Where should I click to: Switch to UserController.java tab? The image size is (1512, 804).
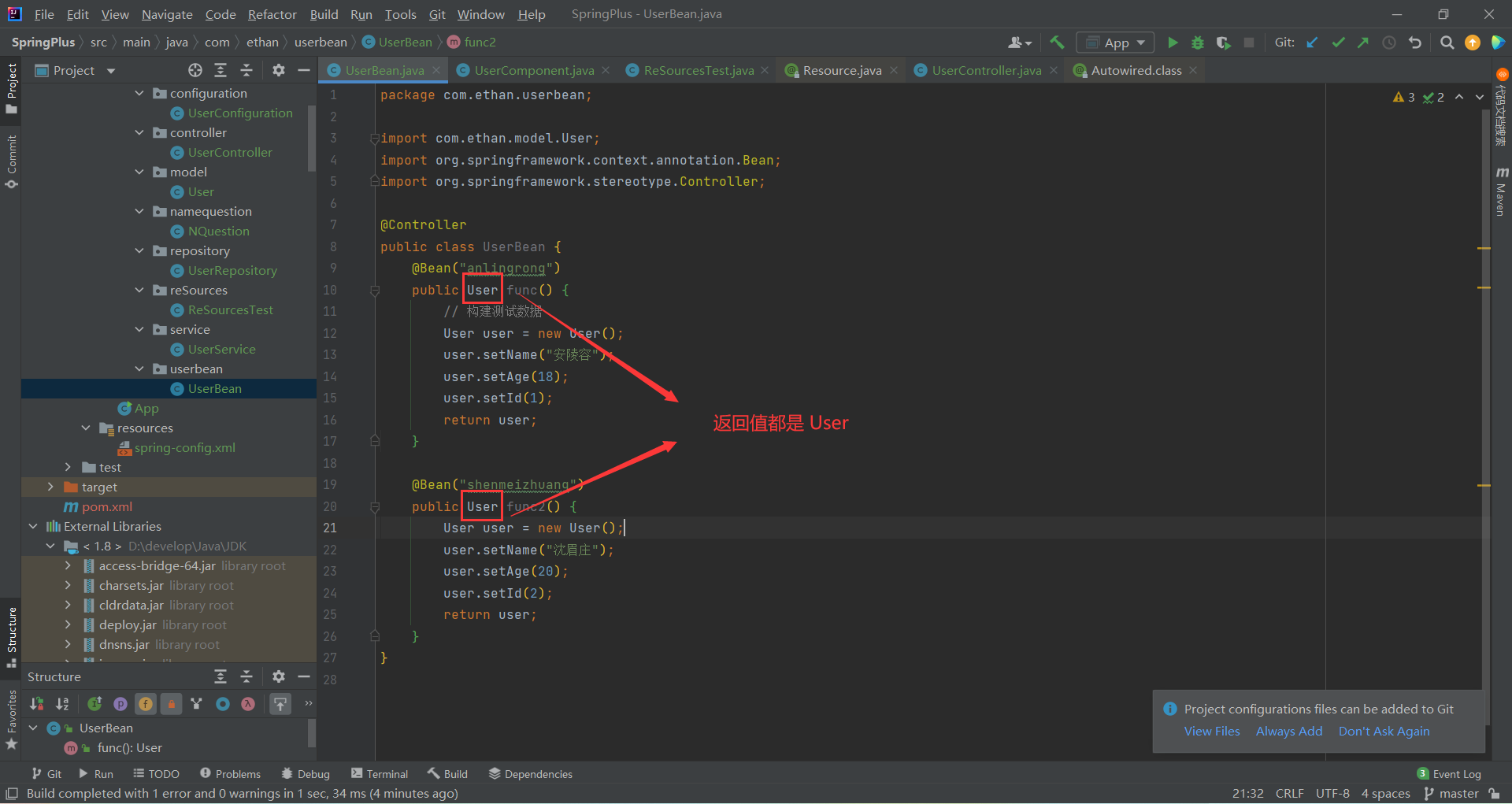coord(985,71)
